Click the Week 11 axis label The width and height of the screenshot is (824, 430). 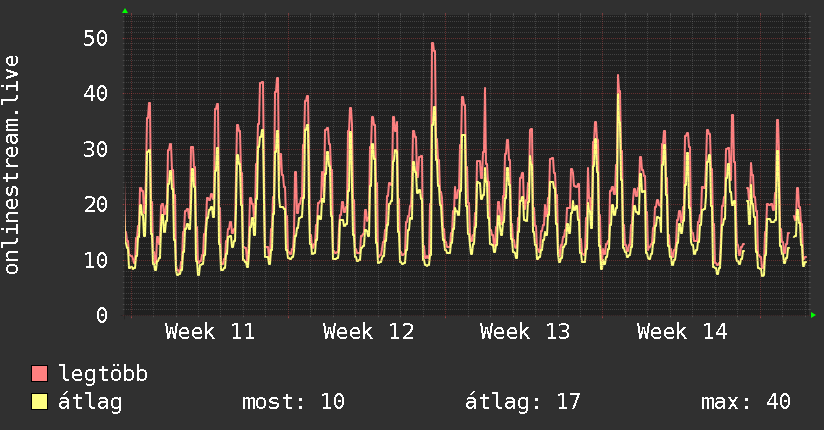pos(210,332)
